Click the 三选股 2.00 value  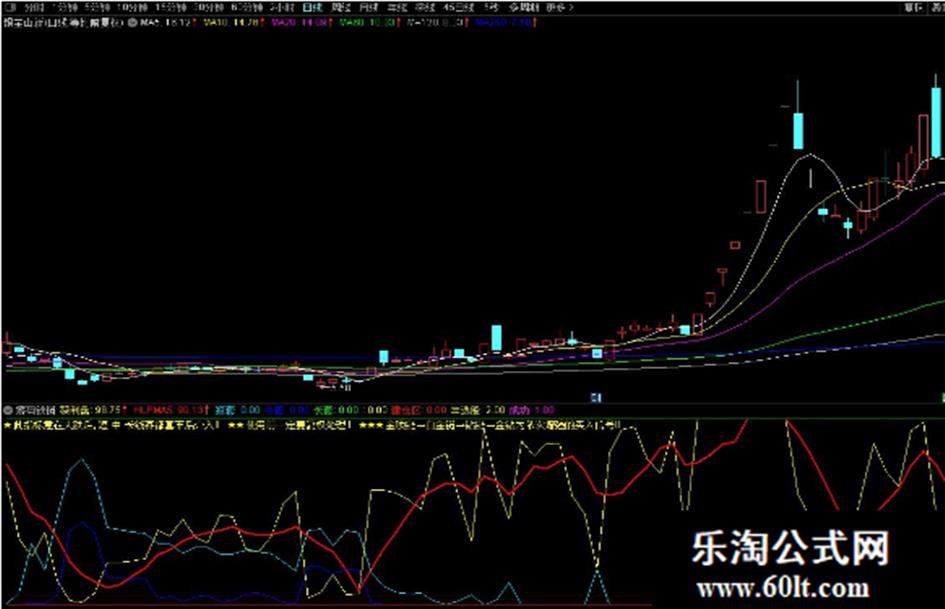[x=478, y=410]
